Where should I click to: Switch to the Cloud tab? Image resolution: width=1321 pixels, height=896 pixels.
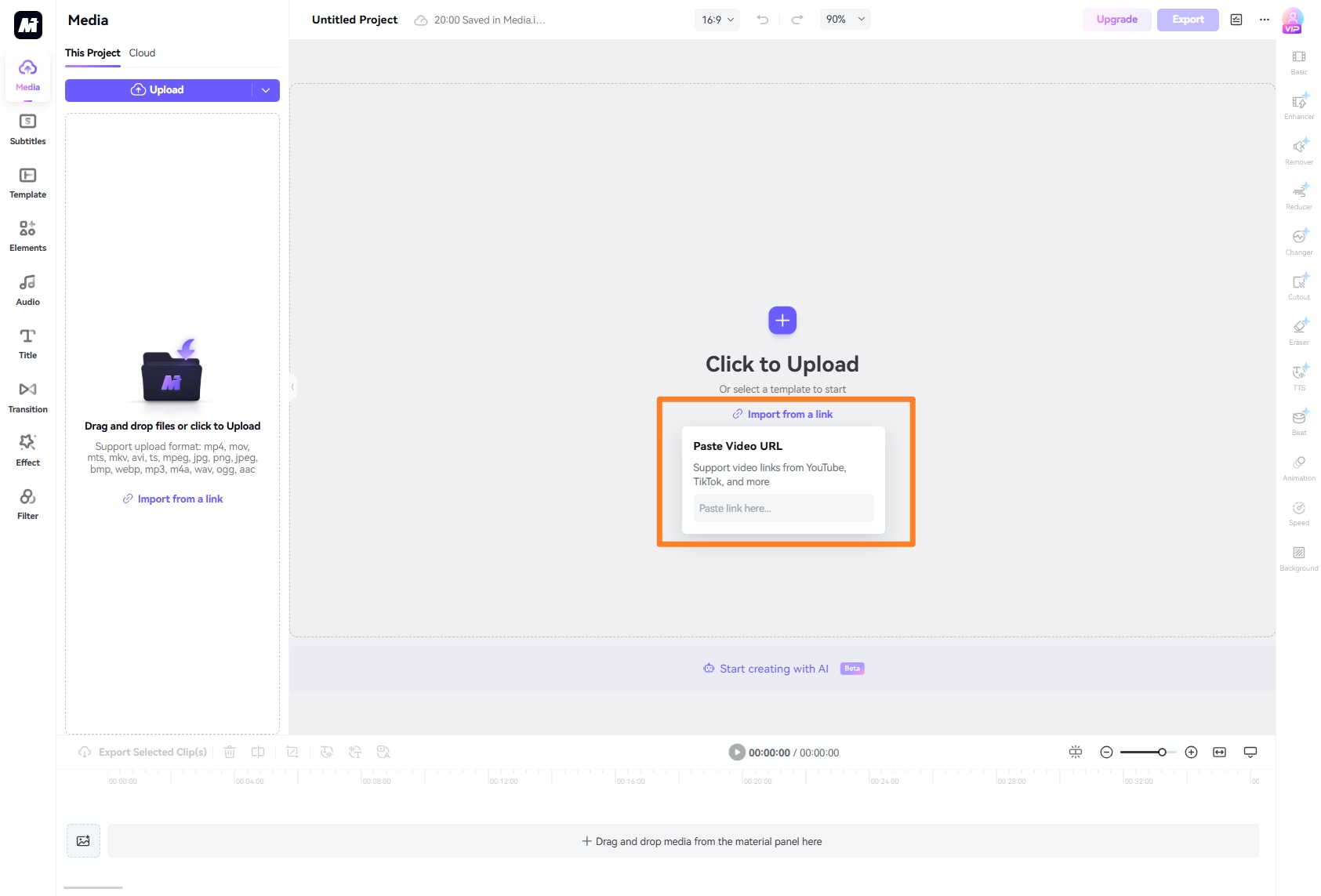(142, 53)
